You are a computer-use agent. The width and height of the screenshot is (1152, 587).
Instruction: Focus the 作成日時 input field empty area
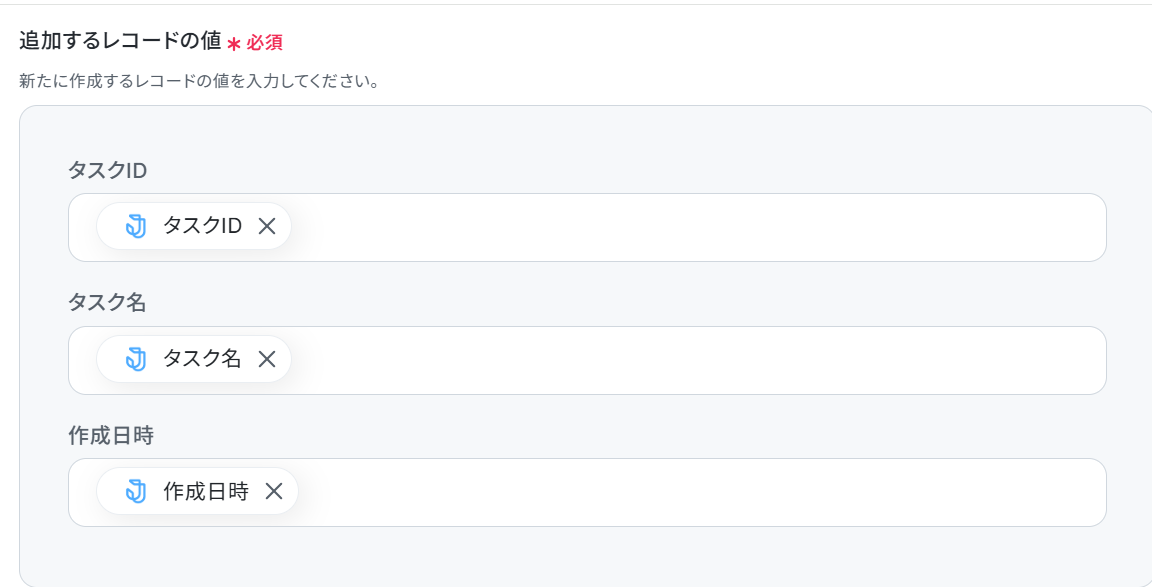pos(702,492)
